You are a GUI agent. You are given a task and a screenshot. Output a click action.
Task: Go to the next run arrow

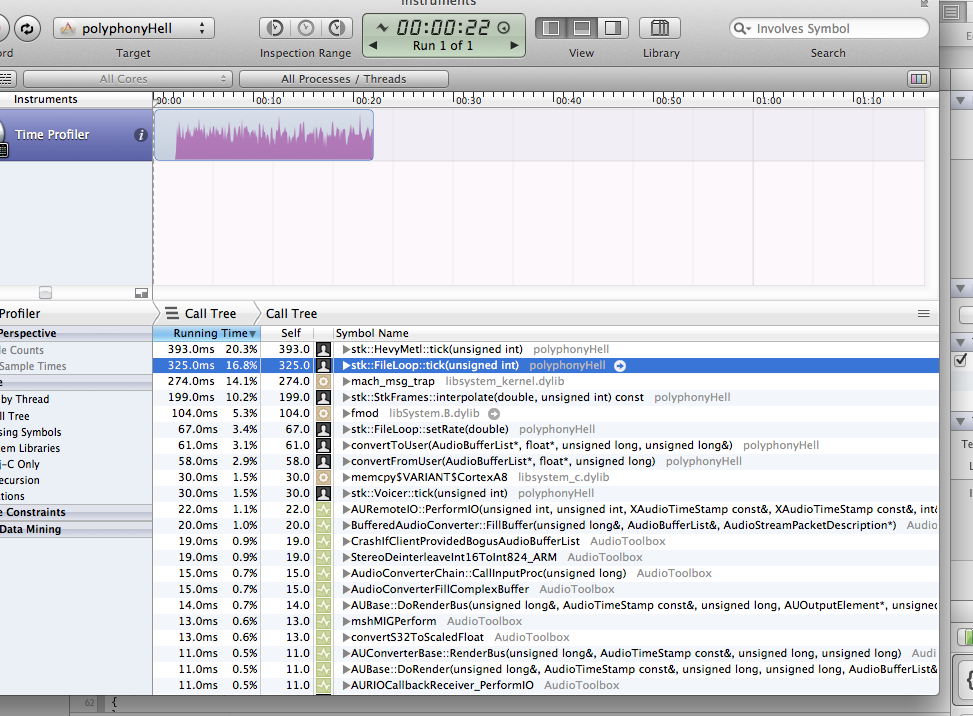[514, 46]
